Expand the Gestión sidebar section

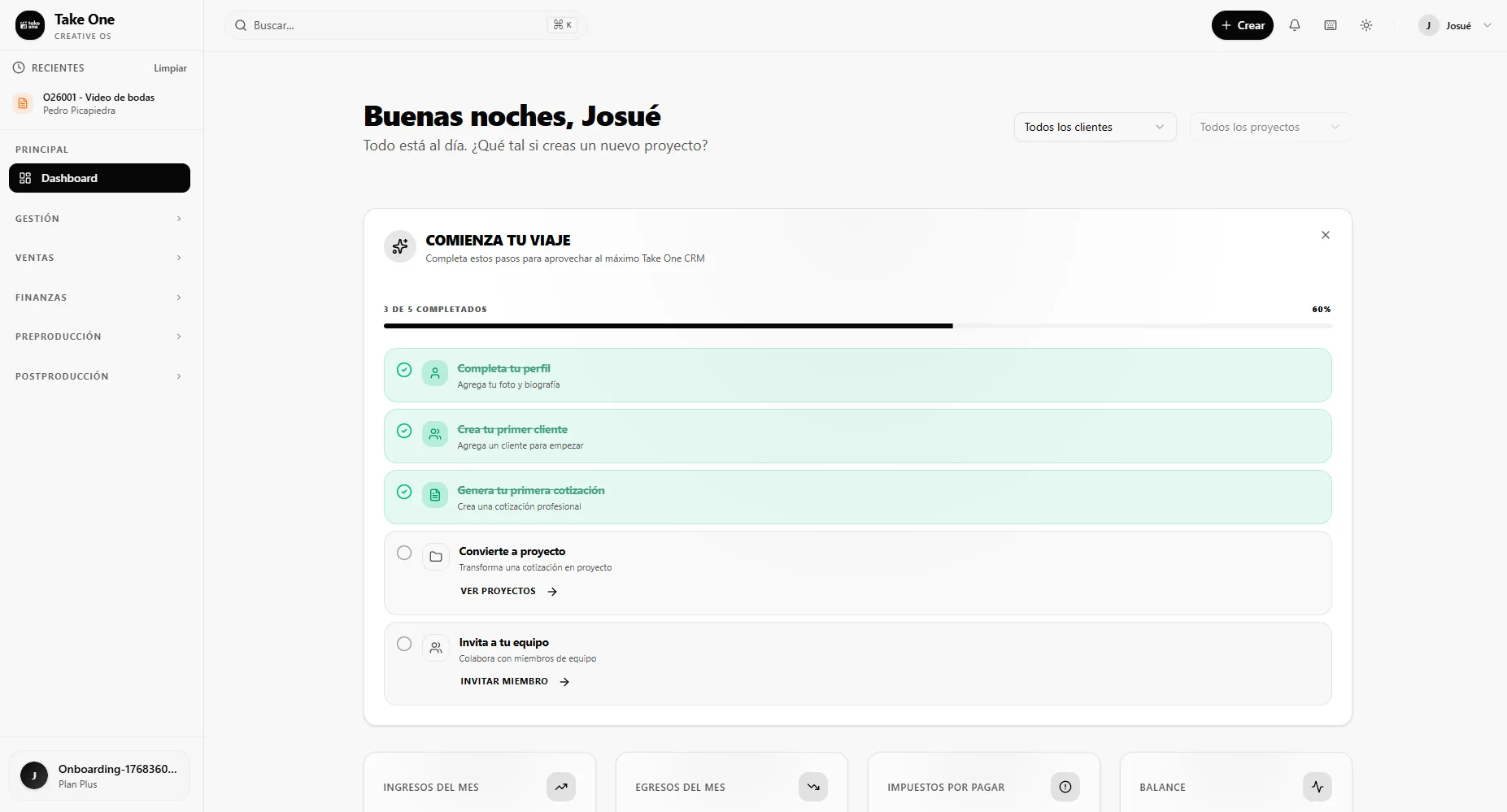pos(99,219)
